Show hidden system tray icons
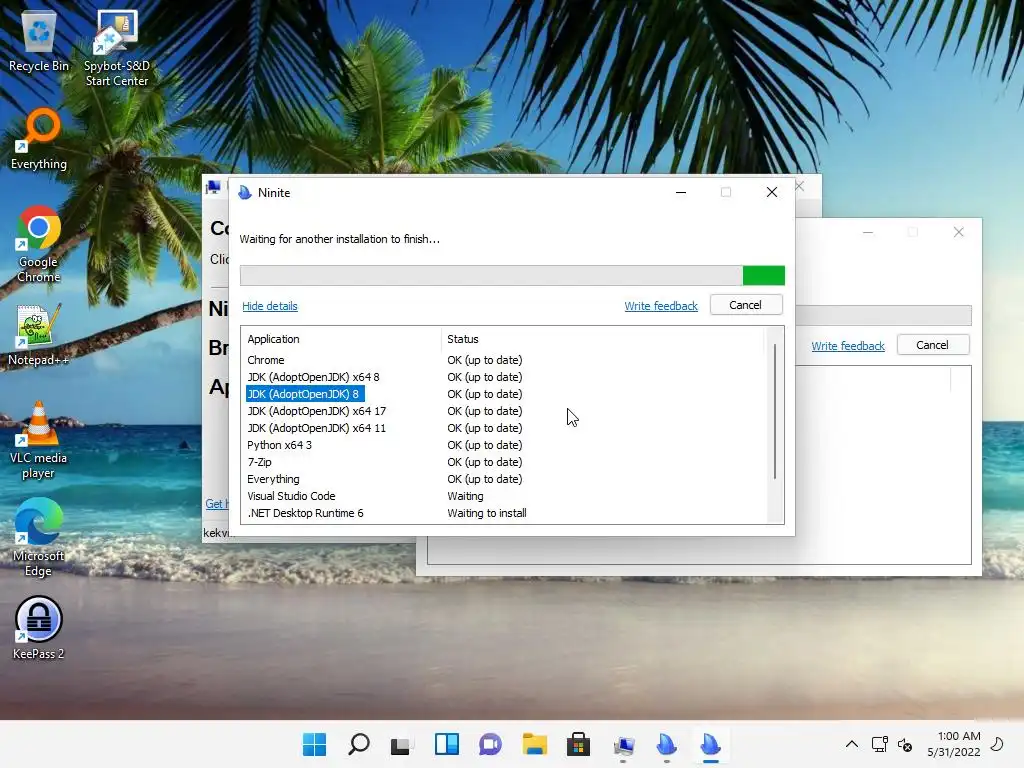The width and height of the screenshot is (1024, 768). coord(852,744)
